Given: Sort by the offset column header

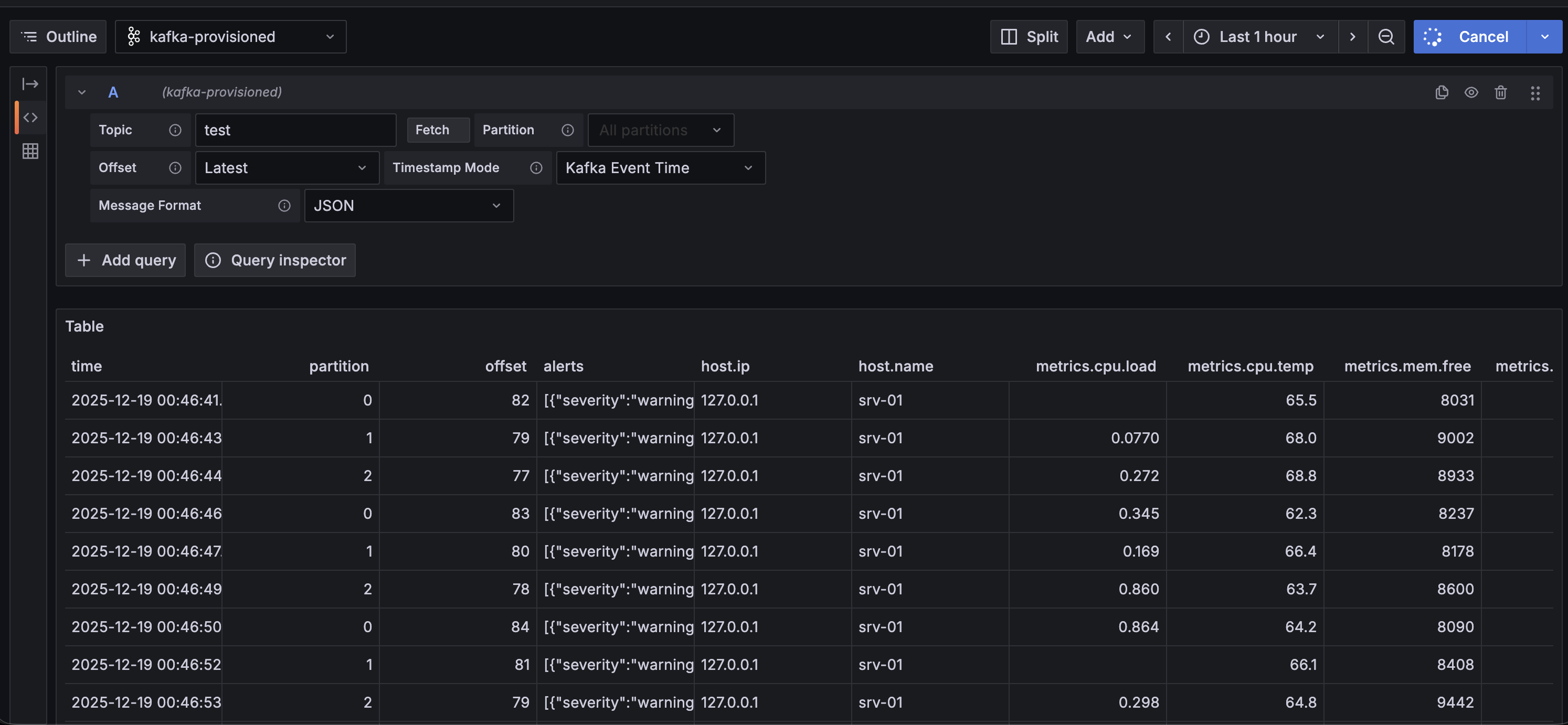Looking at the screenshot, I should click(505, 366).
